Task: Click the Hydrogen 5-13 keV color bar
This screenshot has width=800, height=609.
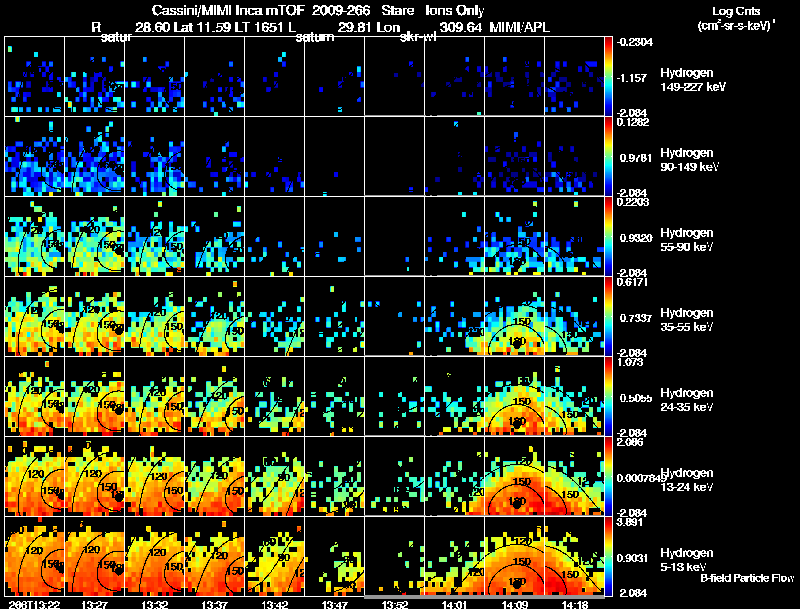Action: point(608,556)
